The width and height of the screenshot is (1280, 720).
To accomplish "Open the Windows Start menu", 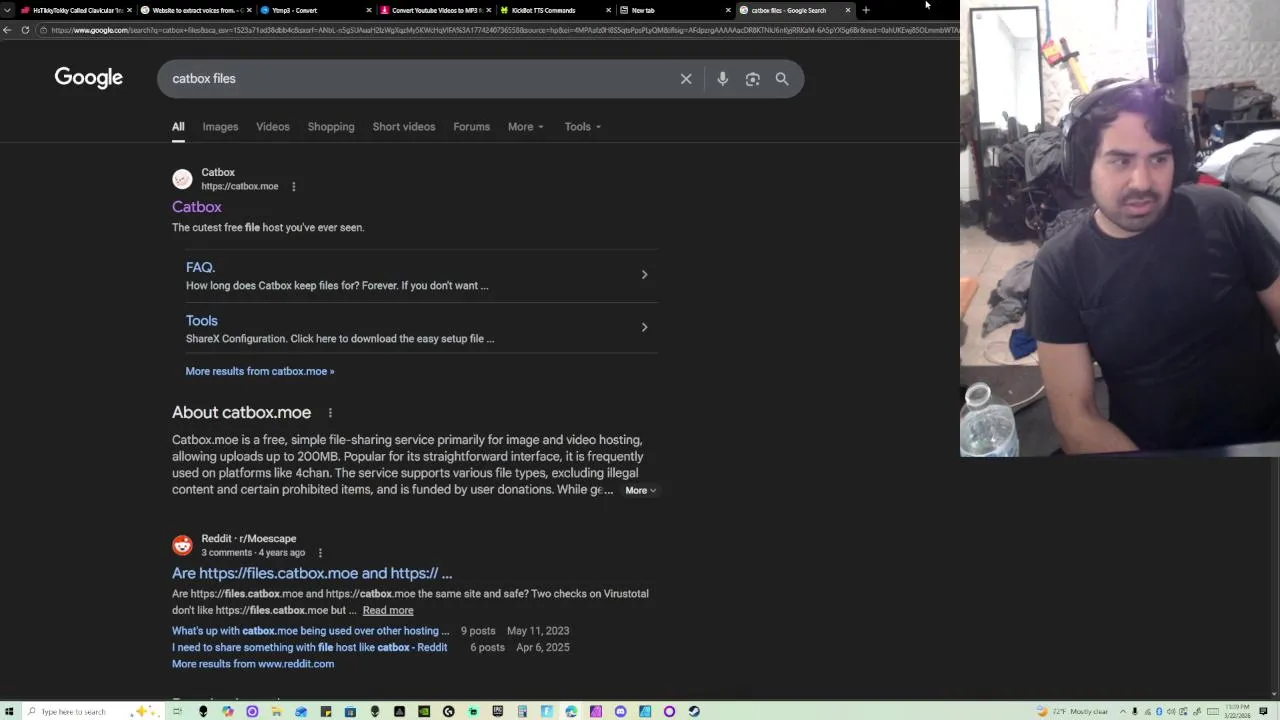I will coord(9,711).
